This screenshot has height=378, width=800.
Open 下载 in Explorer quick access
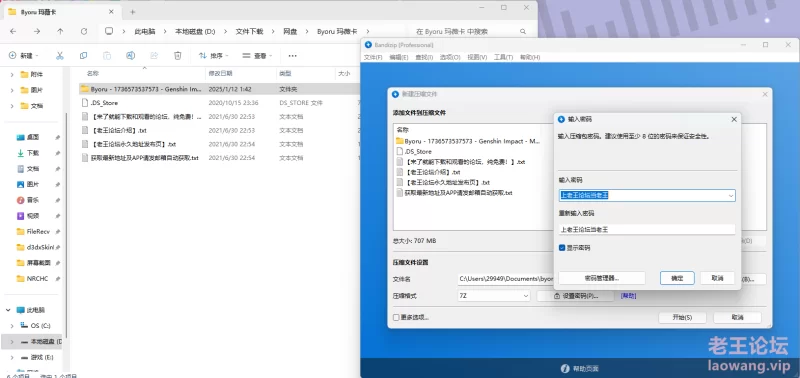tap(34, 153)
